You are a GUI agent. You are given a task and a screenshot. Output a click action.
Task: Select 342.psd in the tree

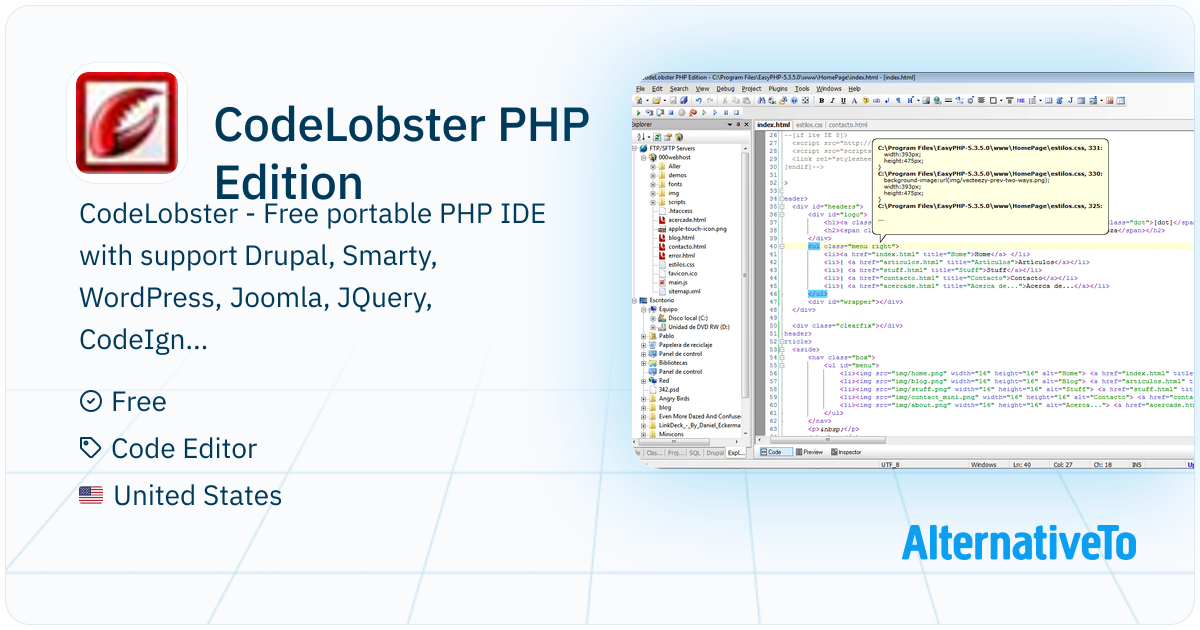point(669,389)
